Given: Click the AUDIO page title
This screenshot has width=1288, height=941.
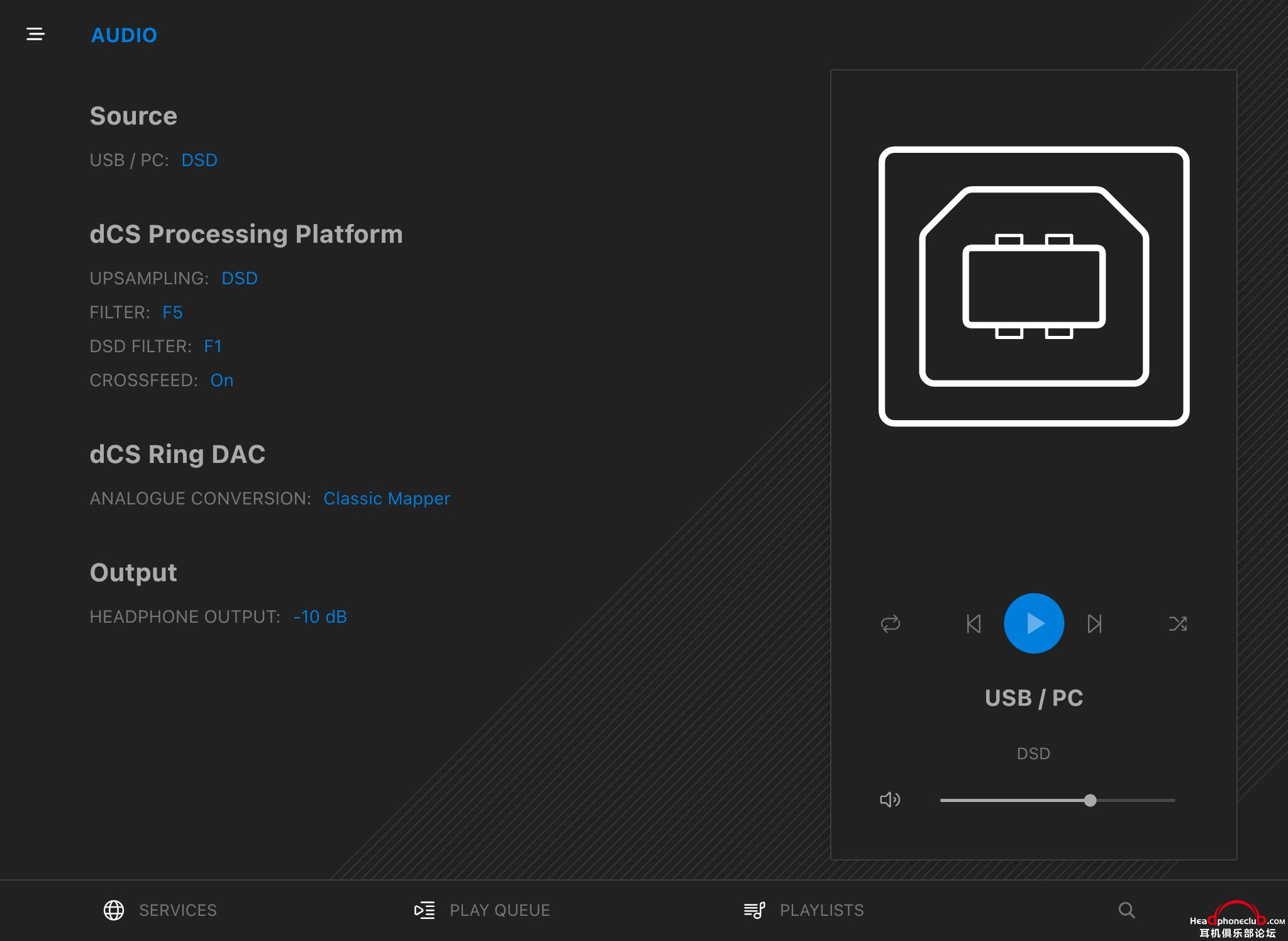Looking at the screenshot, I should pos(124,35).
